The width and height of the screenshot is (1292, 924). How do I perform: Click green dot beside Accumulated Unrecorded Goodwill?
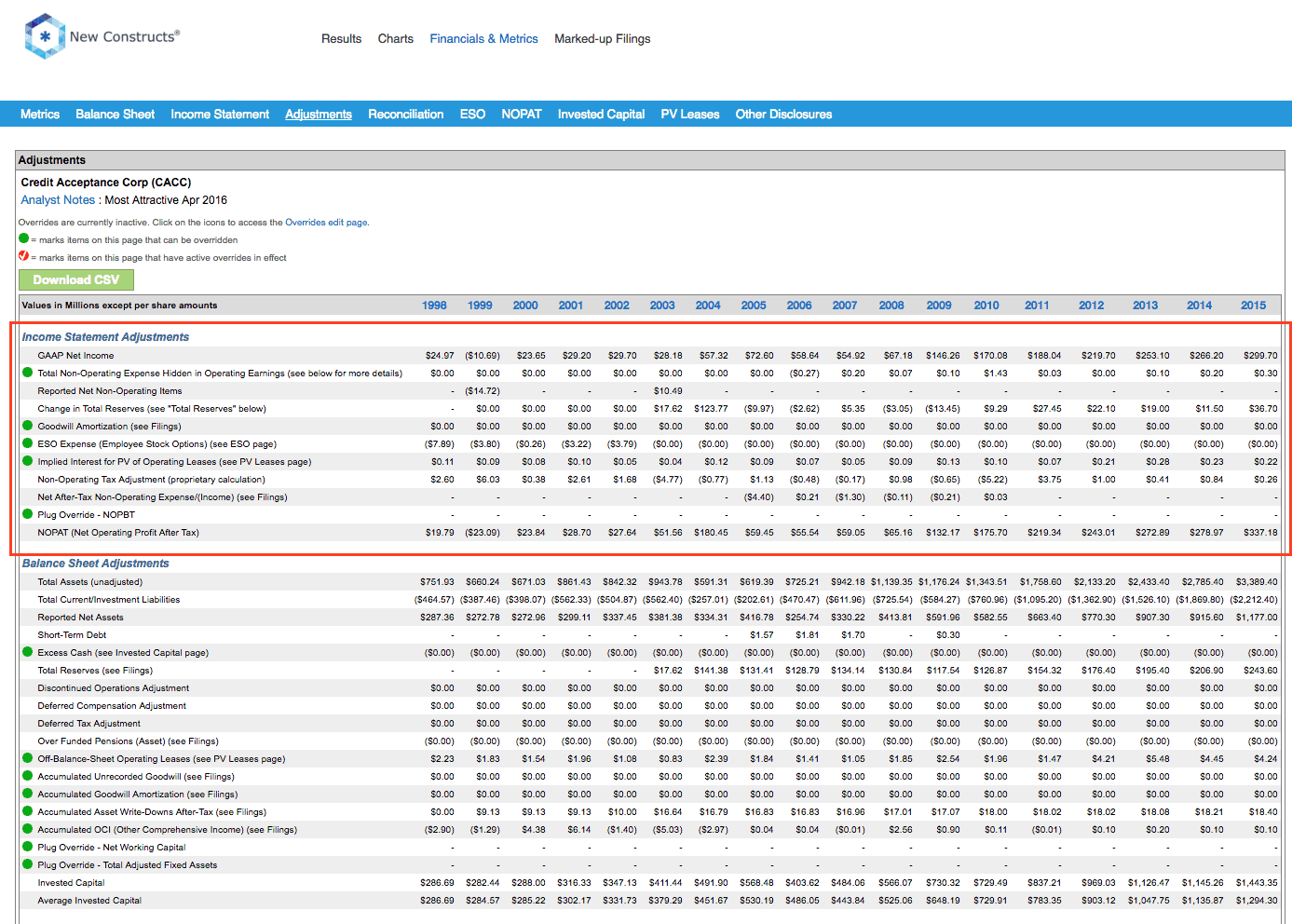(28, 776)
